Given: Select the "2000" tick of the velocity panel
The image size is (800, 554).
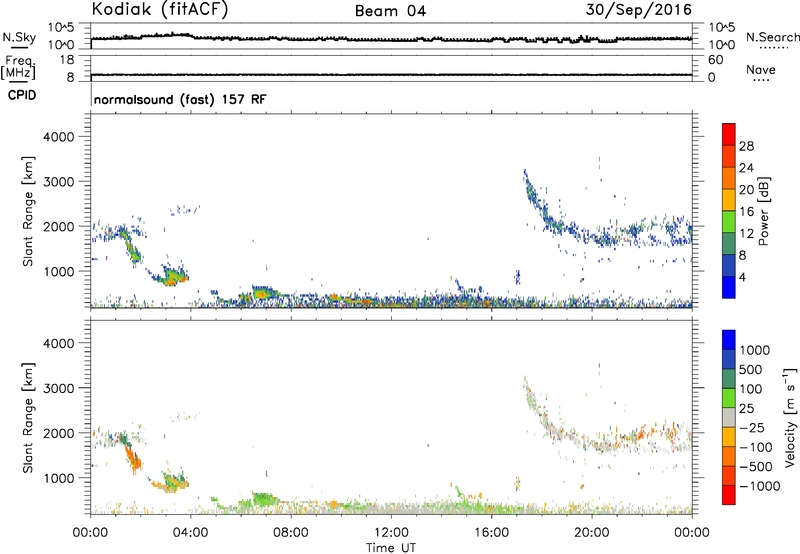Looking at the screenshot, I should pyautogui.click(x=59, y=433).
